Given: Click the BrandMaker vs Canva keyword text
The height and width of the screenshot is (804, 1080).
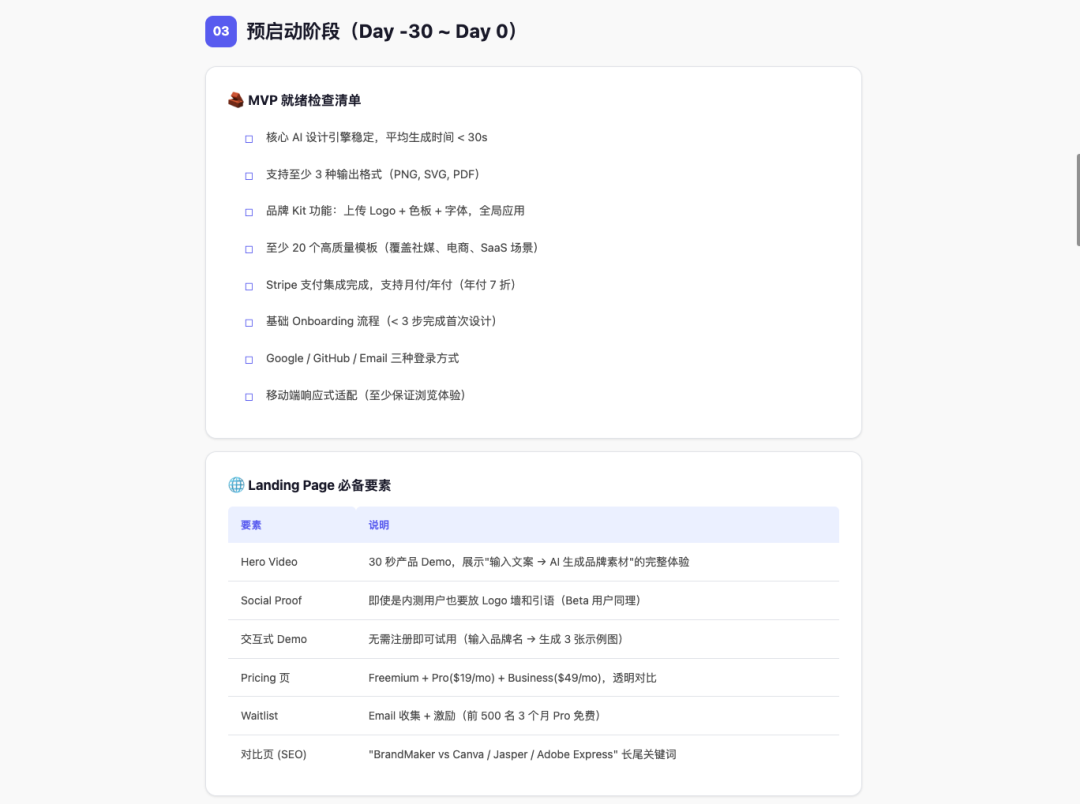Looking at the screenshot, I should point(522,754).
